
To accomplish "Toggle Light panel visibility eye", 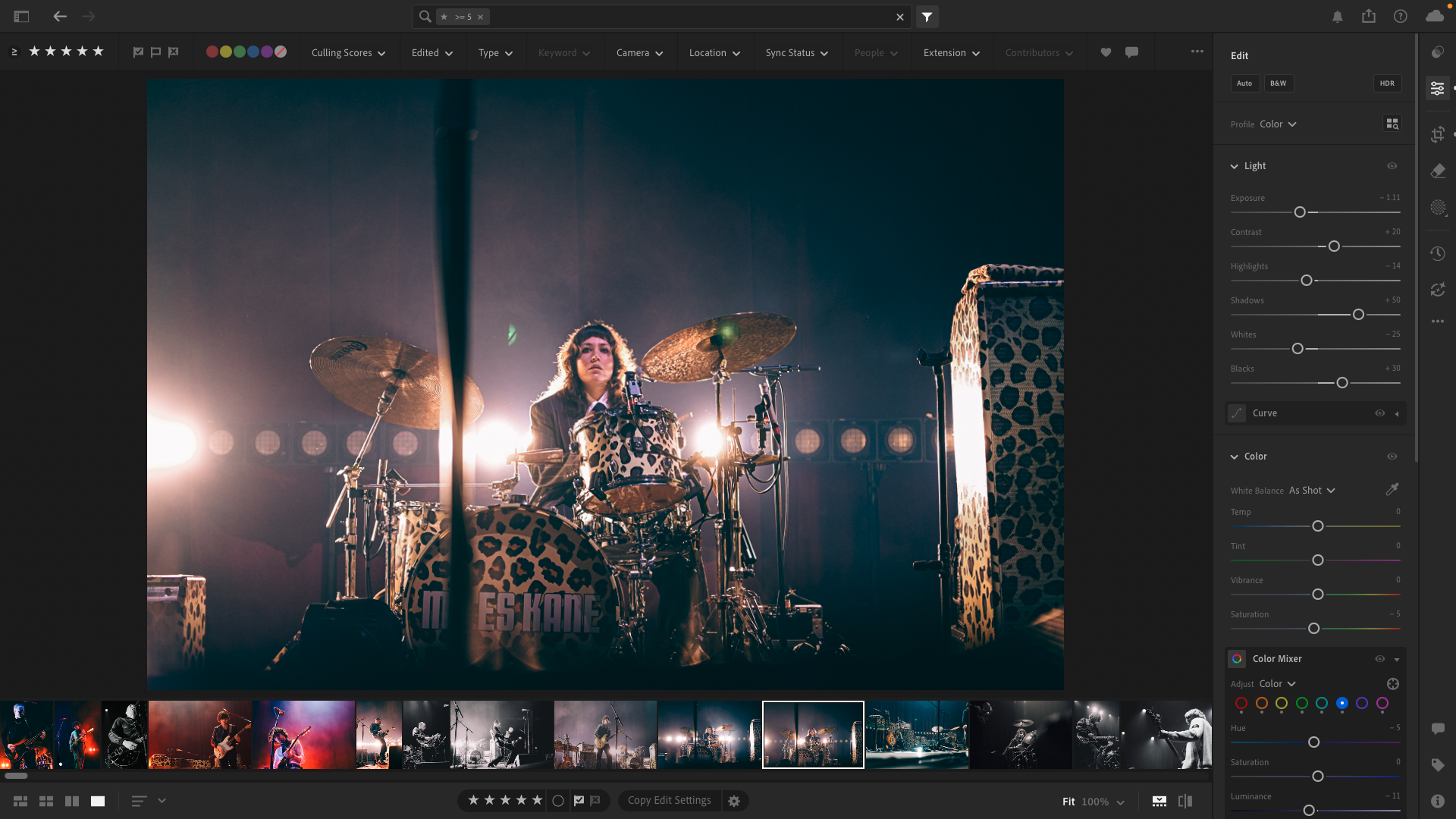I will point(1392,166).
